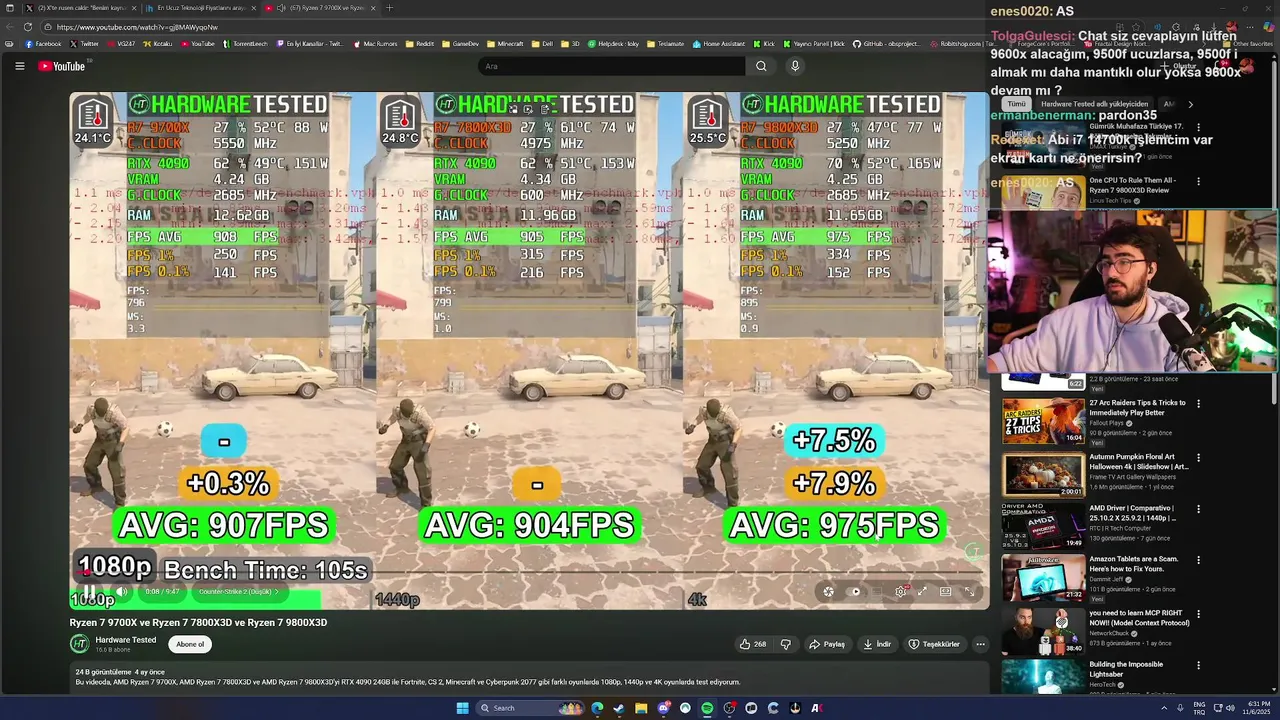This screenshot has height=720, width=1280.
Task: Subscribe with the Abone ol button
Action: (x=190, y=644)
